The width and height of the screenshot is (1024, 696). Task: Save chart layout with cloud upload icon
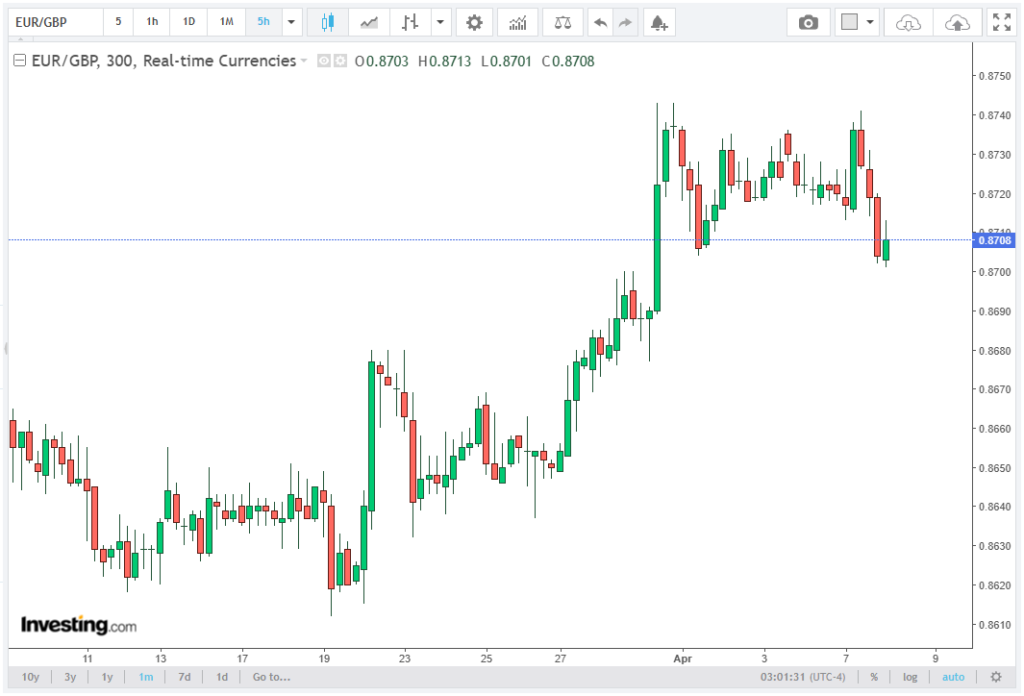[x=957, y=22]
